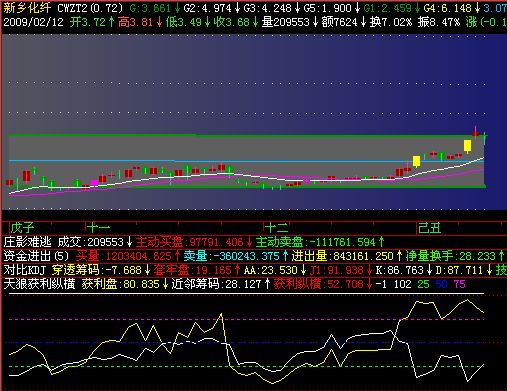Click the magenta candlestick marker on the left
Image resolution: width=507 pixels, height=391 pixels.
pyautogui.click(x=94, y=183)
